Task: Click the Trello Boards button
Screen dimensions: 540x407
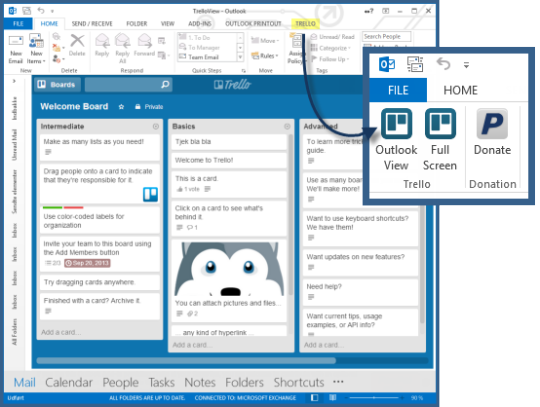Action: click(x=57, y=84)
